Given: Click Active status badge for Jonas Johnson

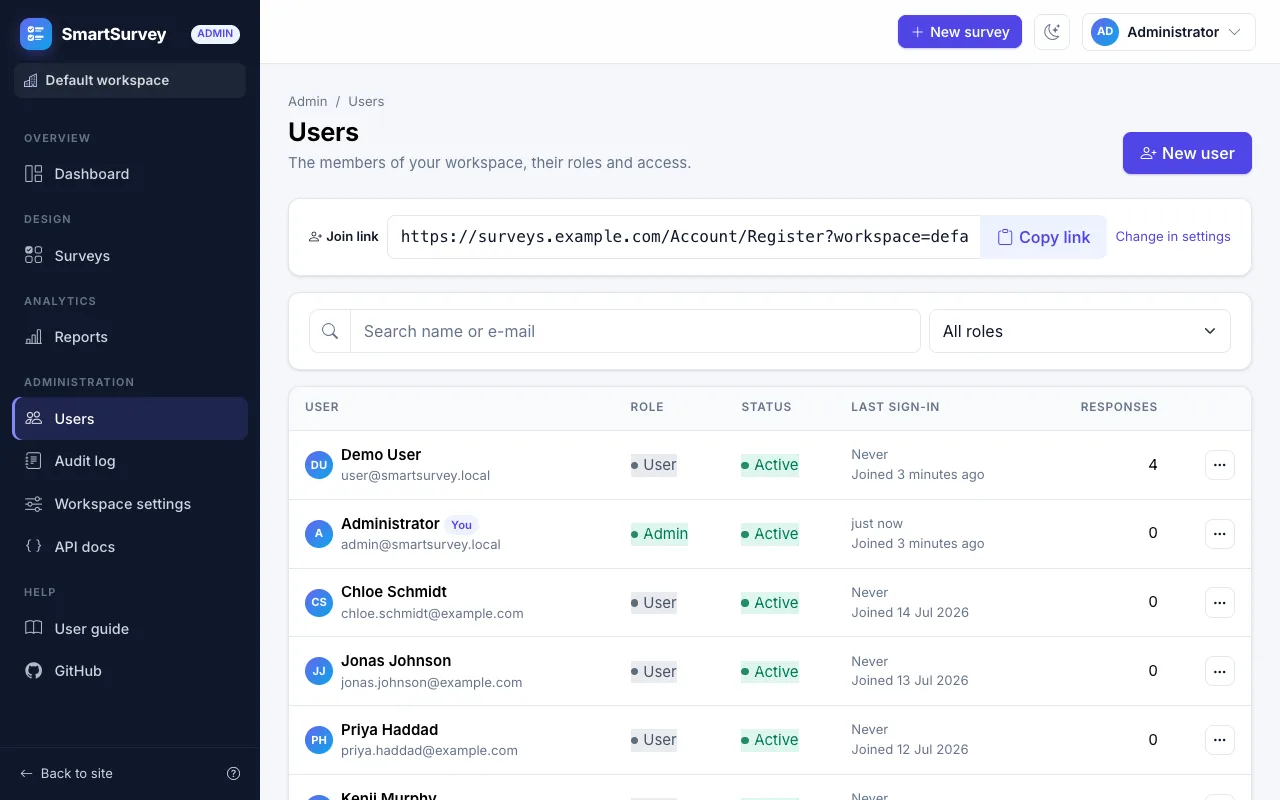Looking at the screenshot, I should [x=770, y=672].
